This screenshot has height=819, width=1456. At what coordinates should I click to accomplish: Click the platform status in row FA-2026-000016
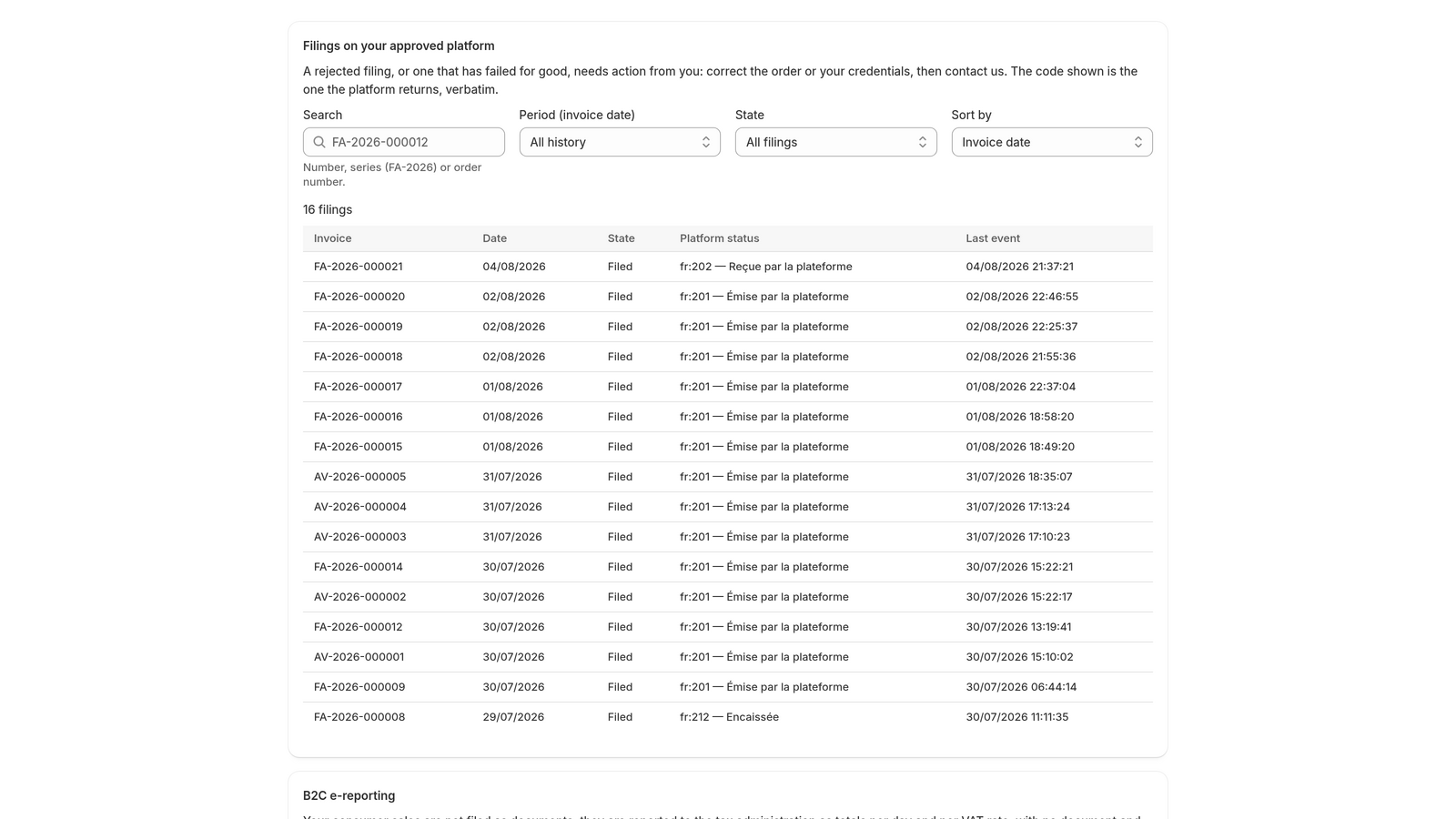tap(764, 417)
